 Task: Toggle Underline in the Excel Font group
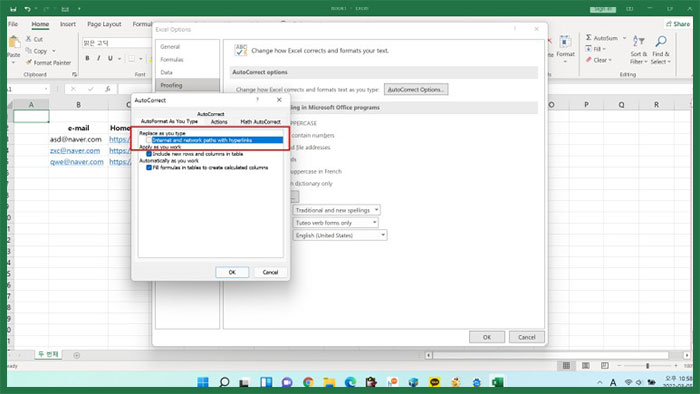tap(110, 58)
